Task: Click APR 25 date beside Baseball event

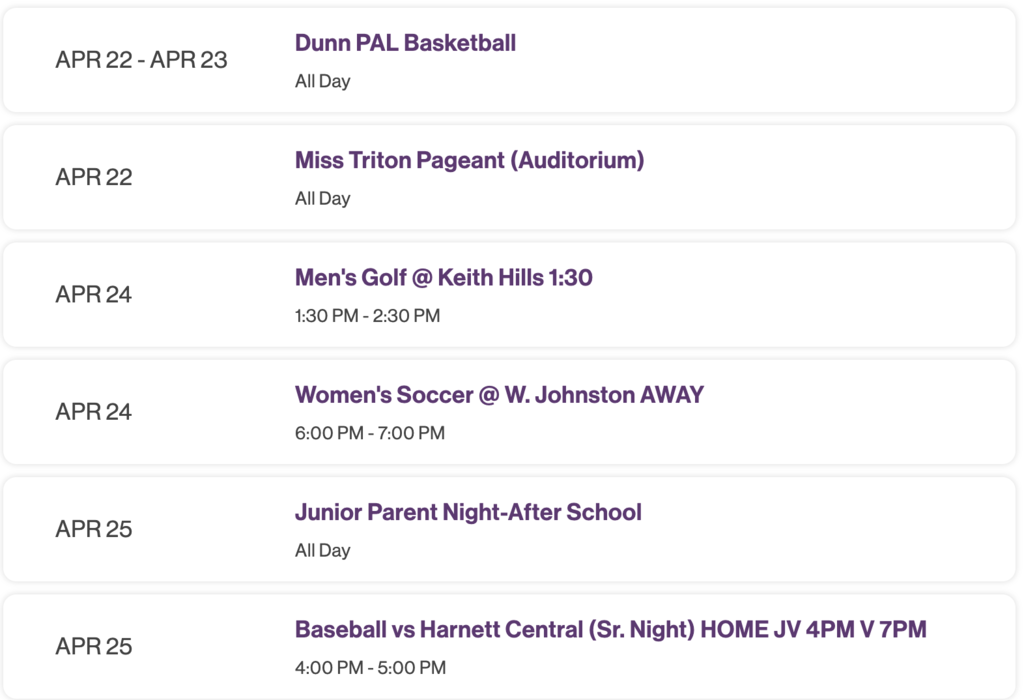Action: [94, 646]
